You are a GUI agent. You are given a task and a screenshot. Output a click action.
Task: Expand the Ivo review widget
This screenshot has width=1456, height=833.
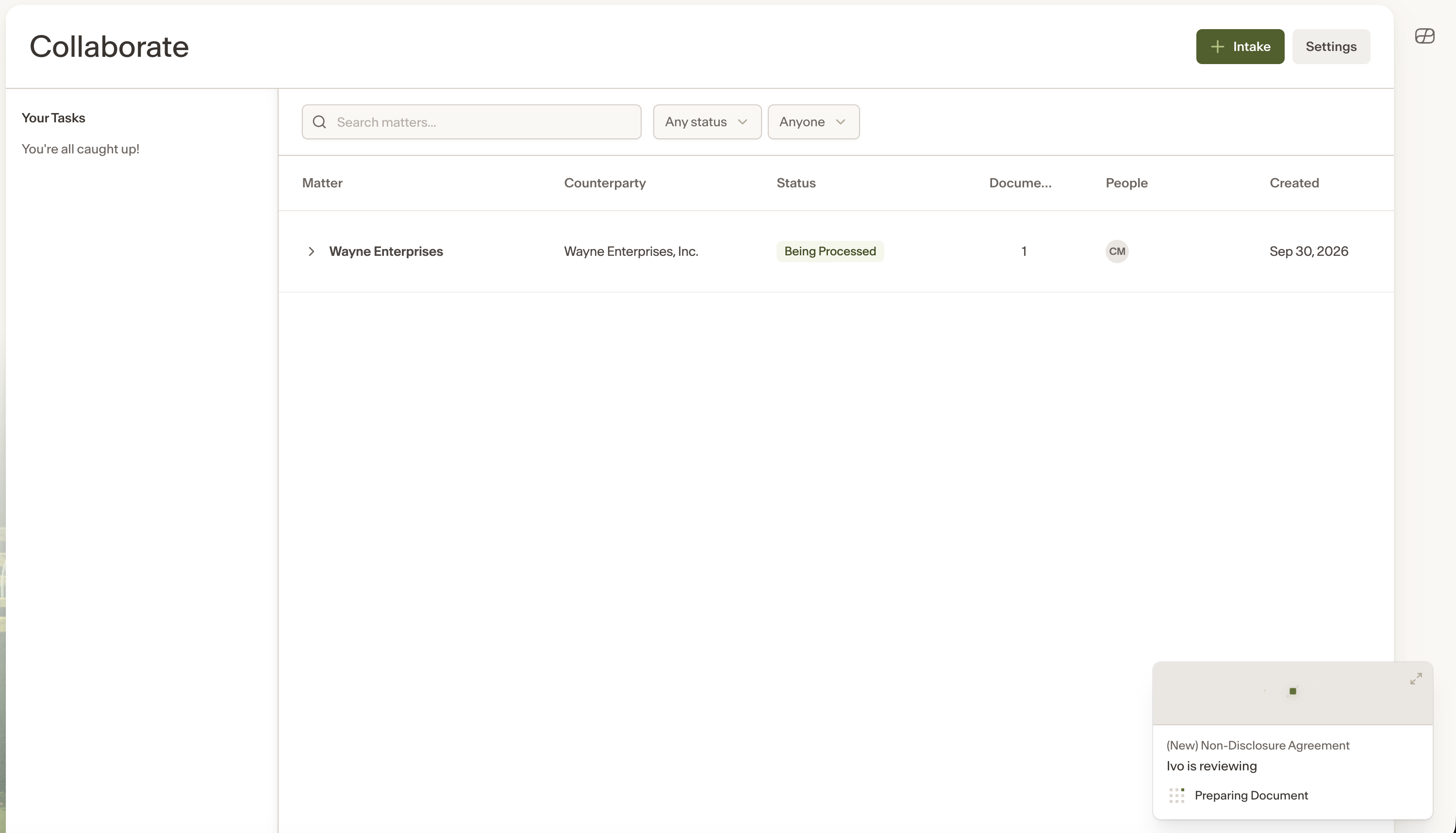(1416, 679)
